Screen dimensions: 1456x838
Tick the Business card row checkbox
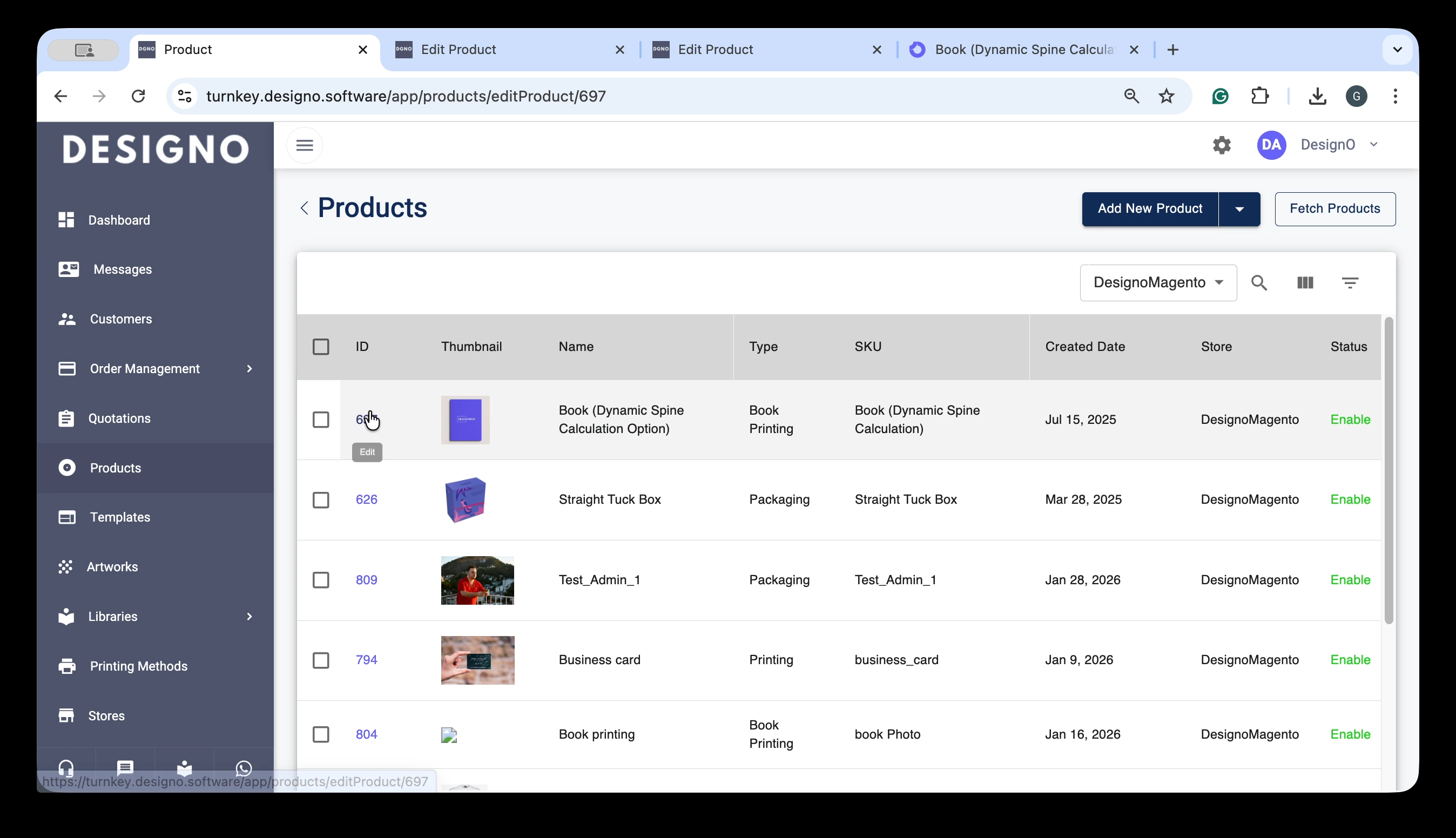(x=321, y=660)
